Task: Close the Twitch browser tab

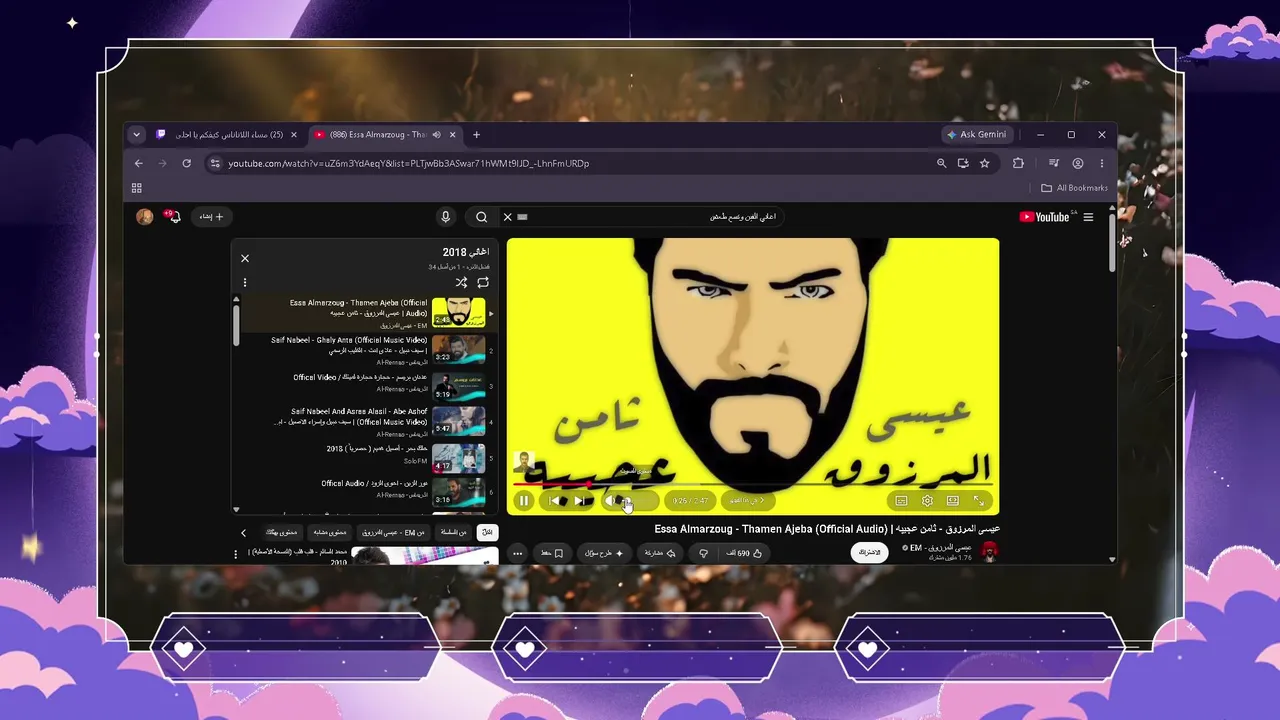Action: pyautogui.click(x=294, y=135)
